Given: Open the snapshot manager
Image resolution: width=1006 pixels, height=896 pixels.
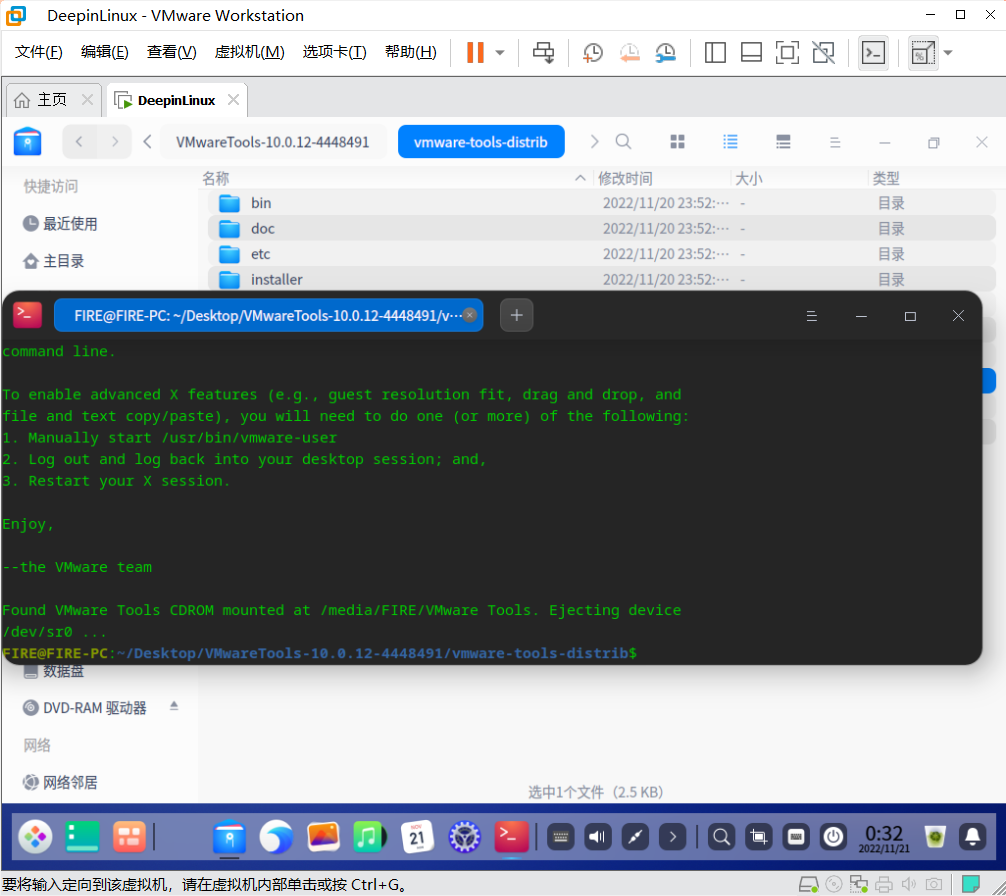Looking at the screenshot, I should (x=666, y=53).
